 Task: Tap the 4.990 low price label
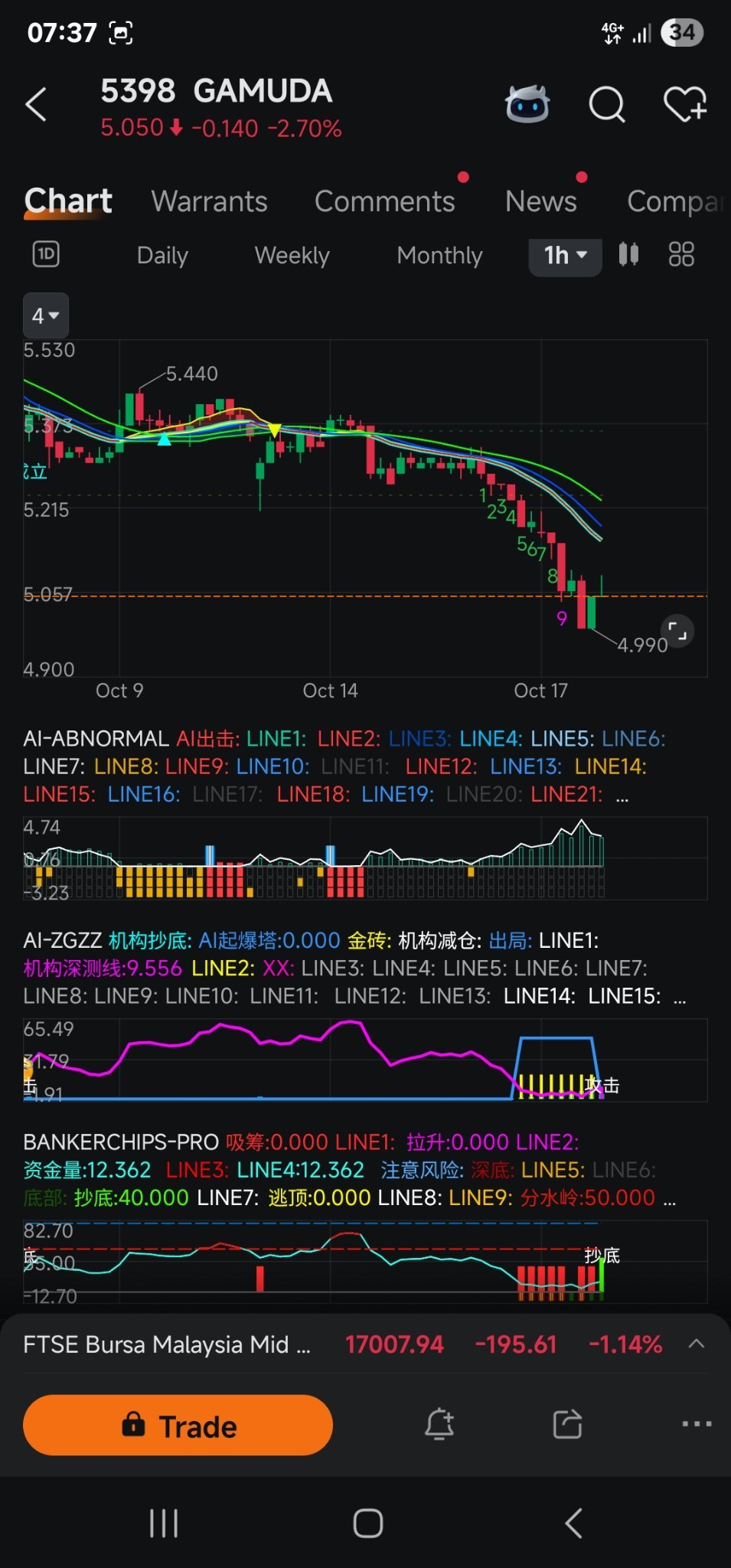(642, 645)
